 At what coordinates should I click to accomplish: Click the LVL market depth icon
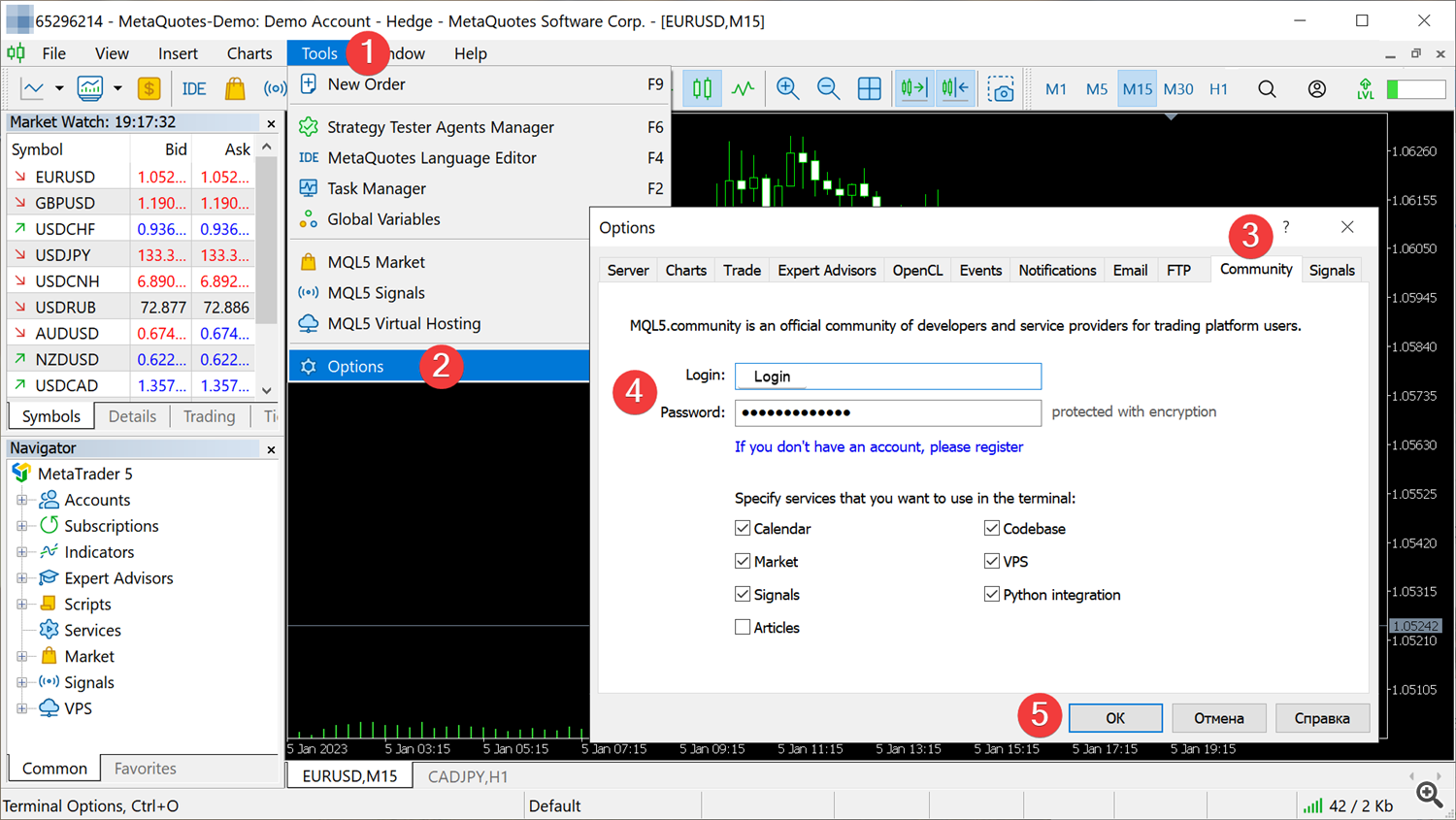(1366, 89)
